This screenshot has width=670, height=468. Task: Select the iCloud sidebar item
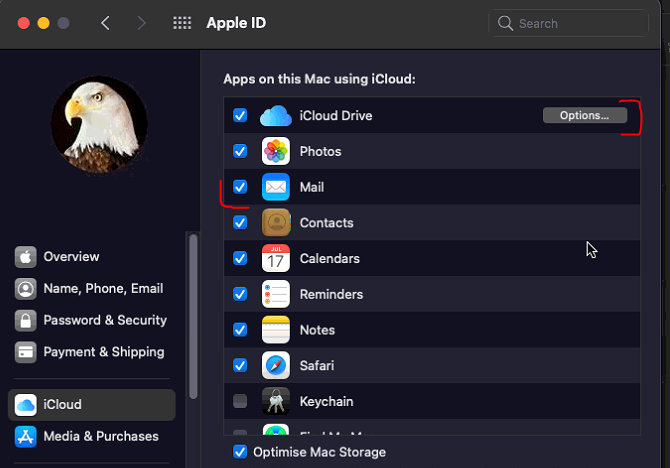(x=91, y=405)
